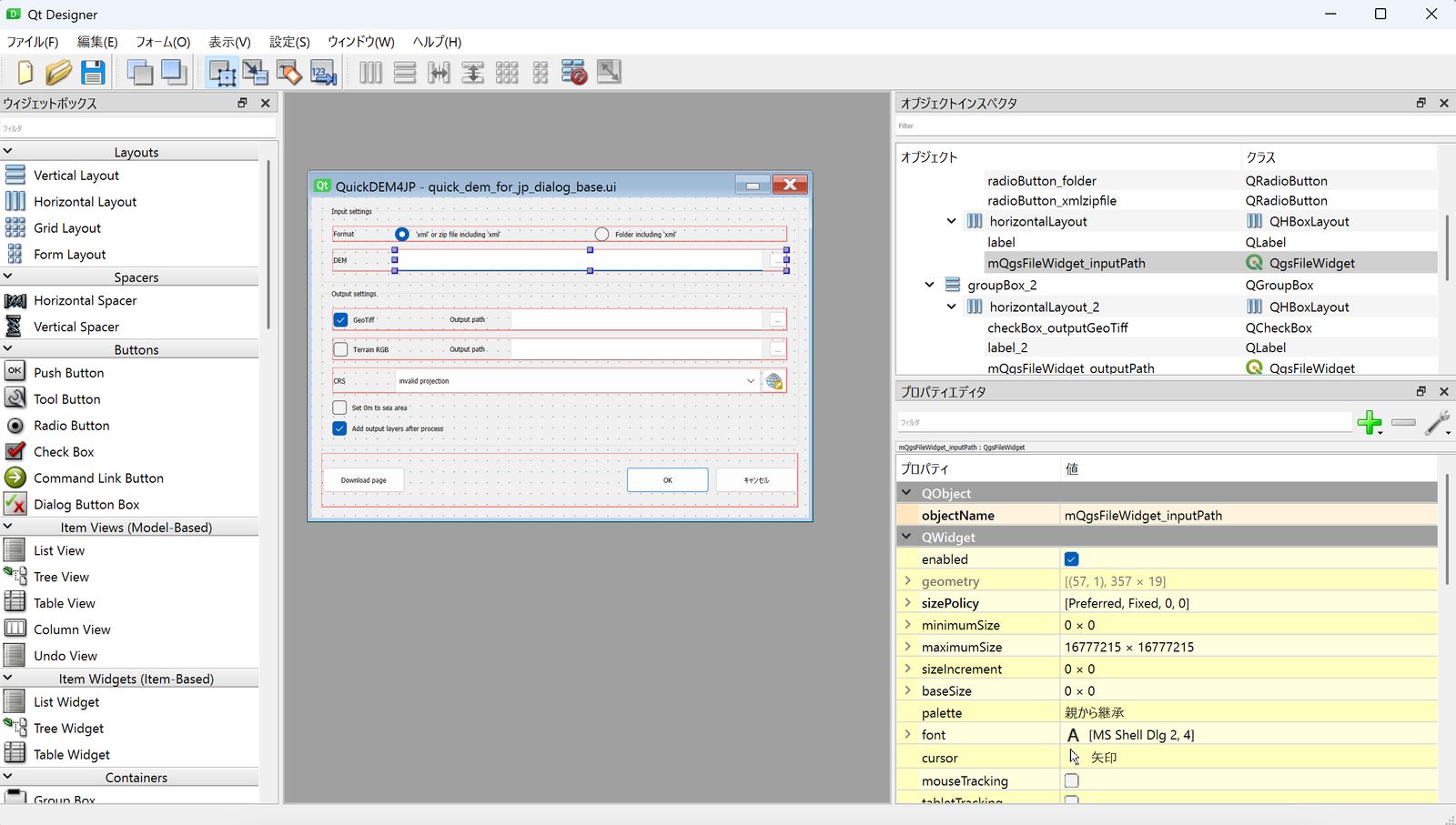This screenshot has width=1456, height=825.
Task: Check the Terrain RGB checkbox
Action: click(x=340, y=349)
